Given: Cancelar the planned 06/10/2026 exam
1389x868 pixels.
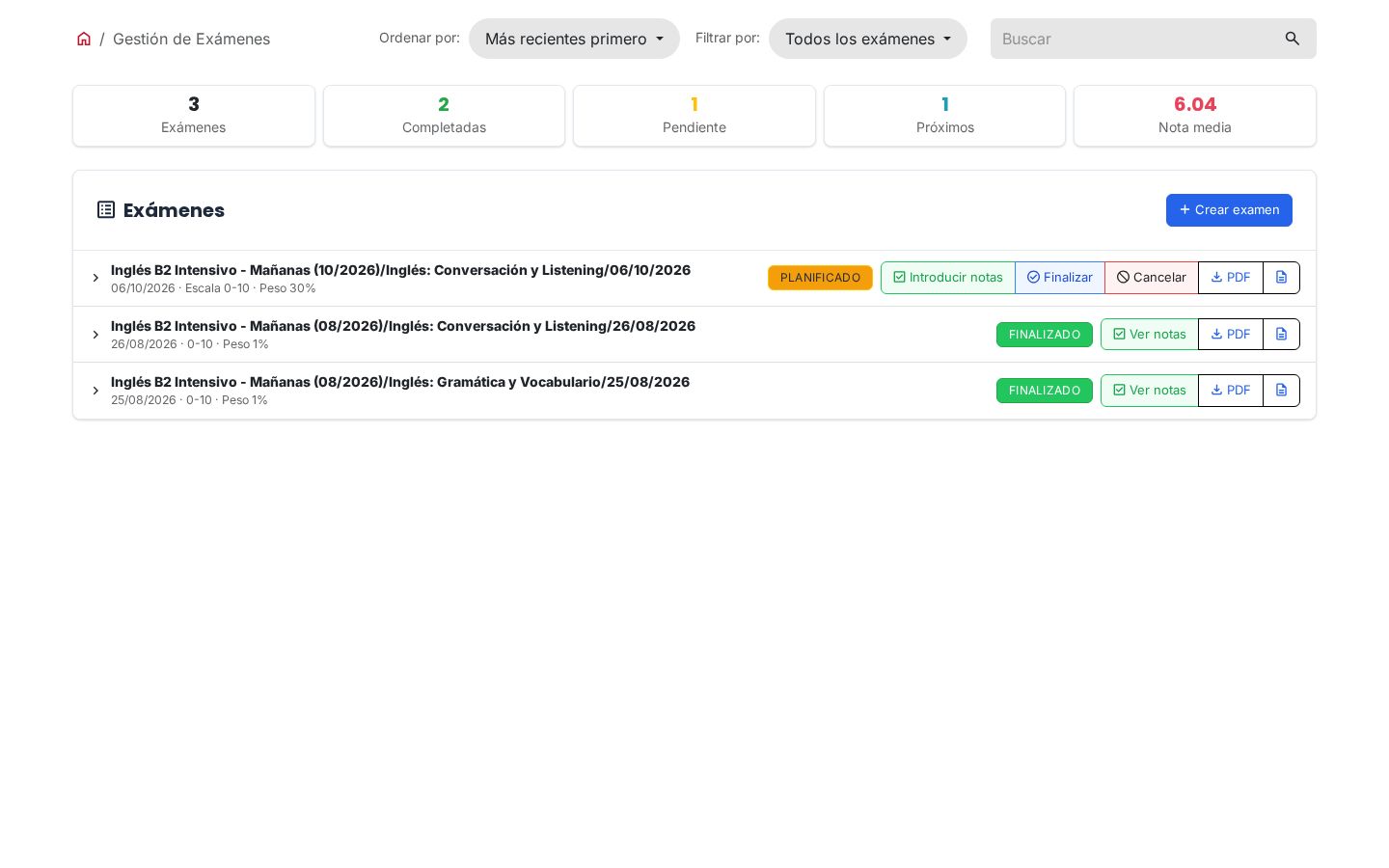Looking at the screenshot, I should point(1152,278).
